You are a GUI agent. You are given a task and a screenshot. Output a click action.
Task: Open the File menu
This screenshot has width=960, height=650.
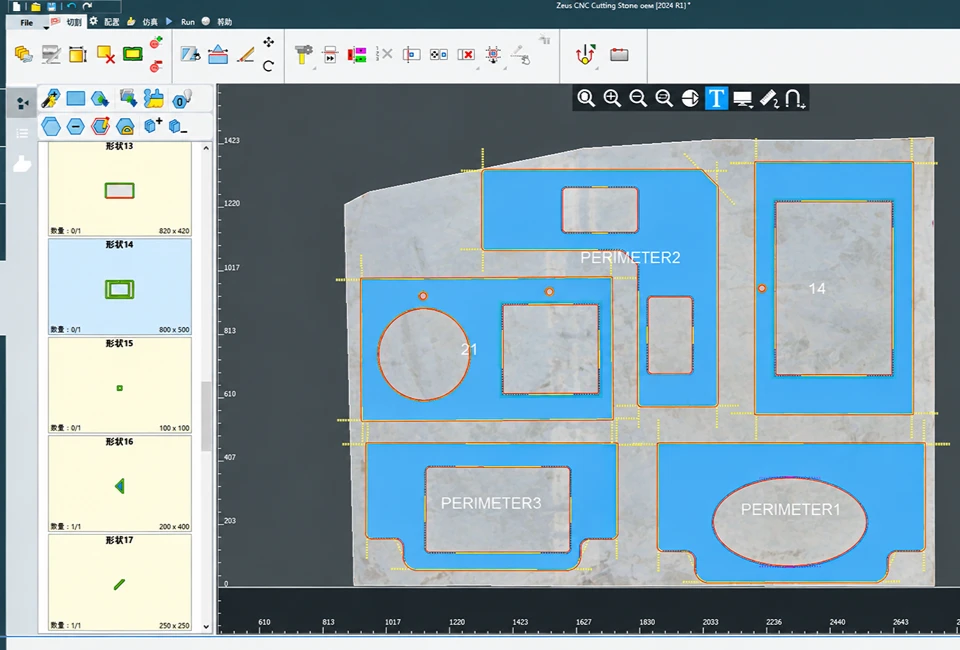[27, 22]
